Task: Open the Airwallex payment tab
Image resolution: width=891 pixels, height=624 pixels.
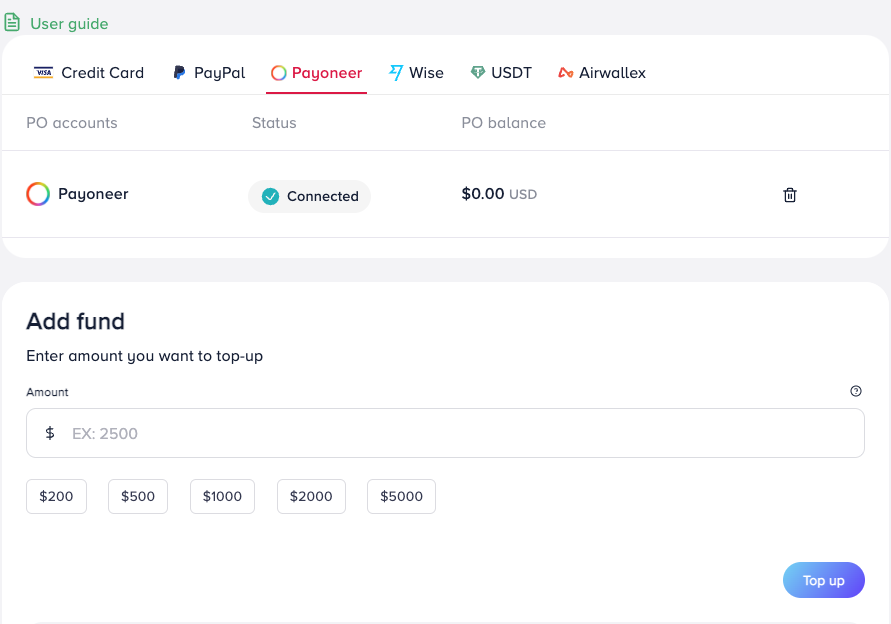Action: (602, 73)
